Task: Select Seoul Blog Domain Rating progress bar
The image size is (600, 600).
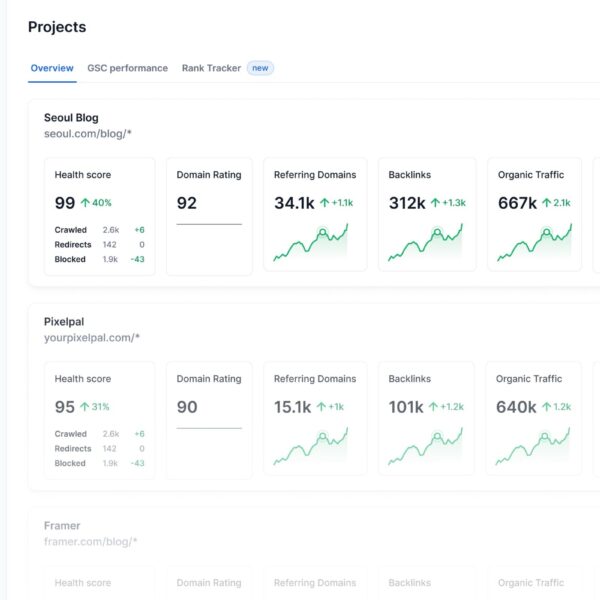Action: 209,224
